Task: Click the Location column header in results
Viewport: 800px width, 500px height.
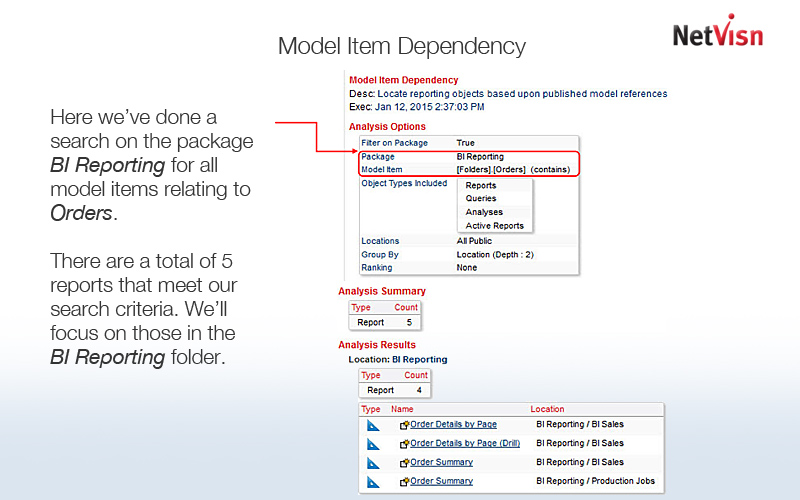Action: click(x=547, y=409)
